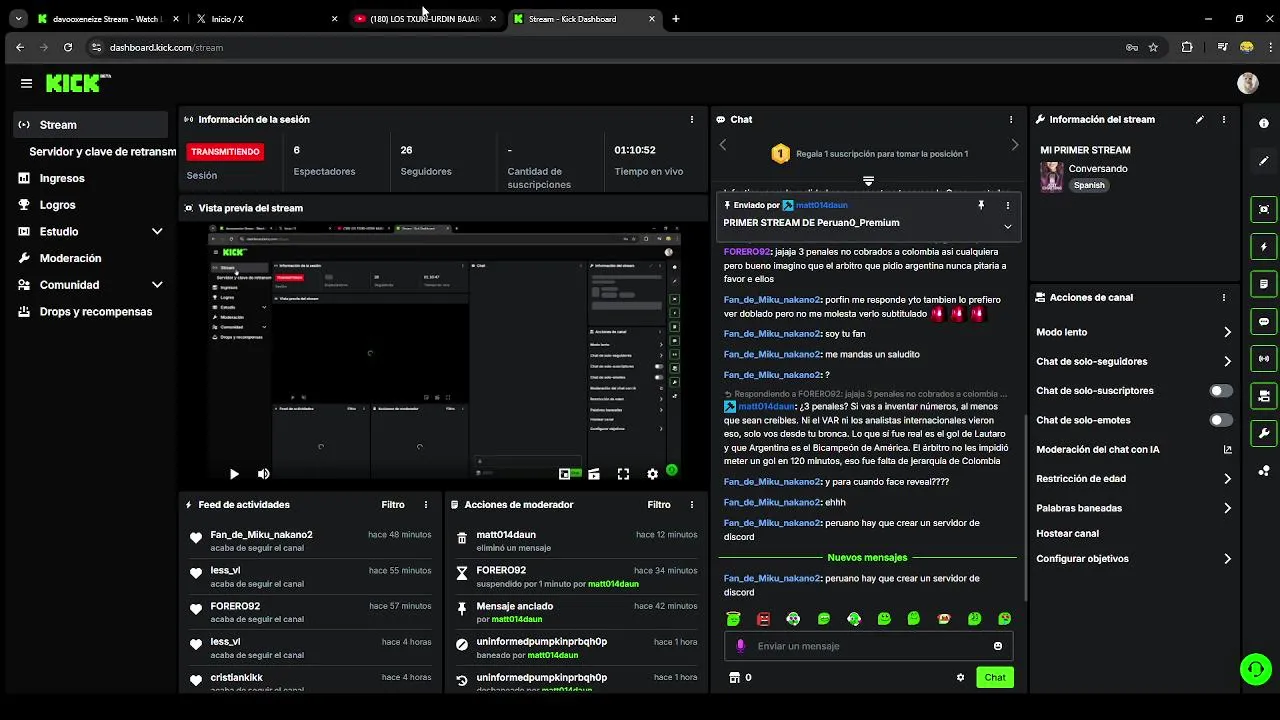
Task: Enable theater mode in stream preview
Action: click(594, 474)
